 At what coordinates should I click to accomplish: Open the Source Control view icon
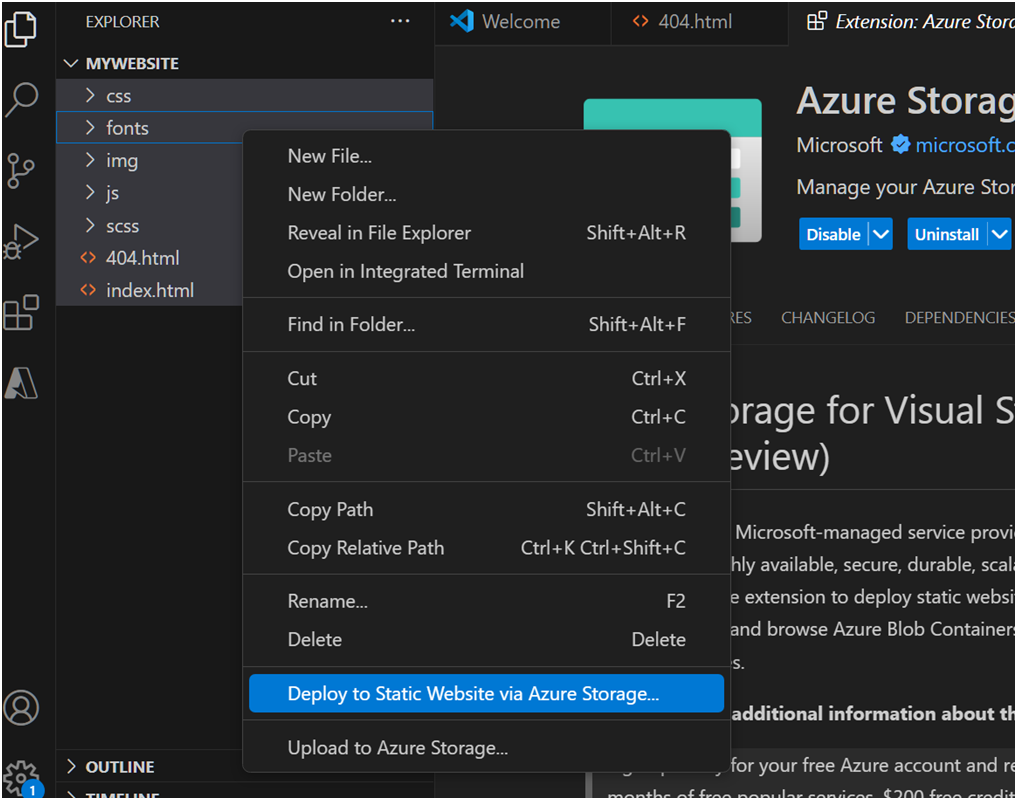click(21, 171)
